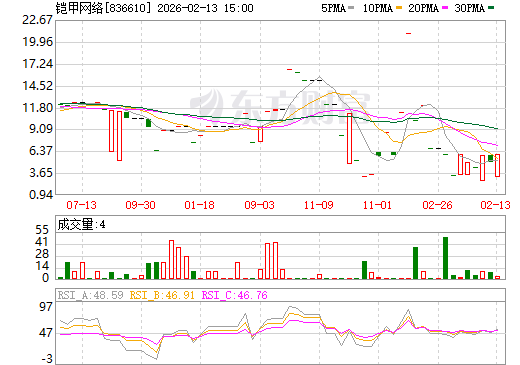Select the 30PMA legend label
This screenshot has width=520, height=365.
click(x=469, y=8)
